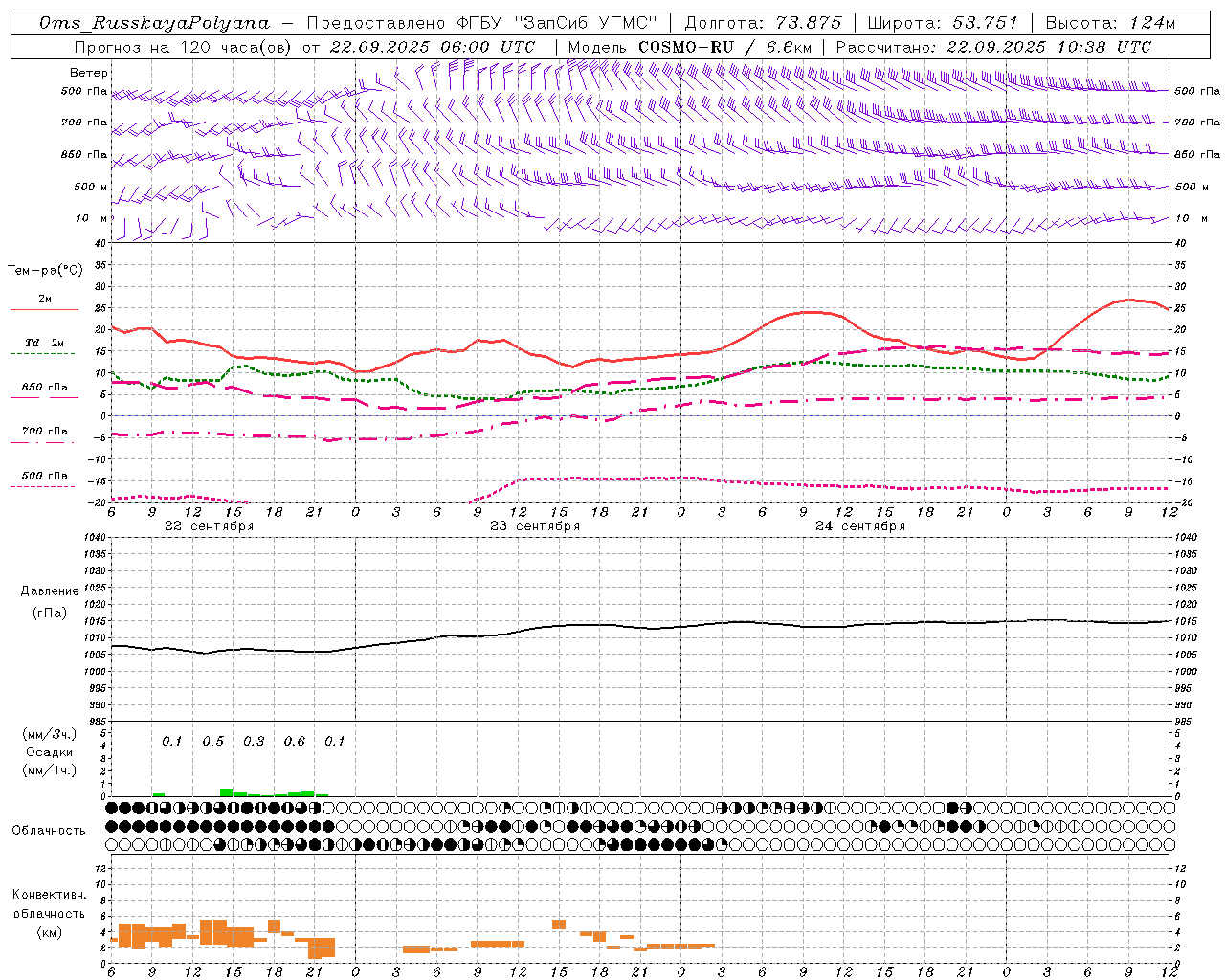This screenshot has width=1225, height=980.
Task: Select the 700 гПа temperature legend entry
Action: (x=45, y=431)
